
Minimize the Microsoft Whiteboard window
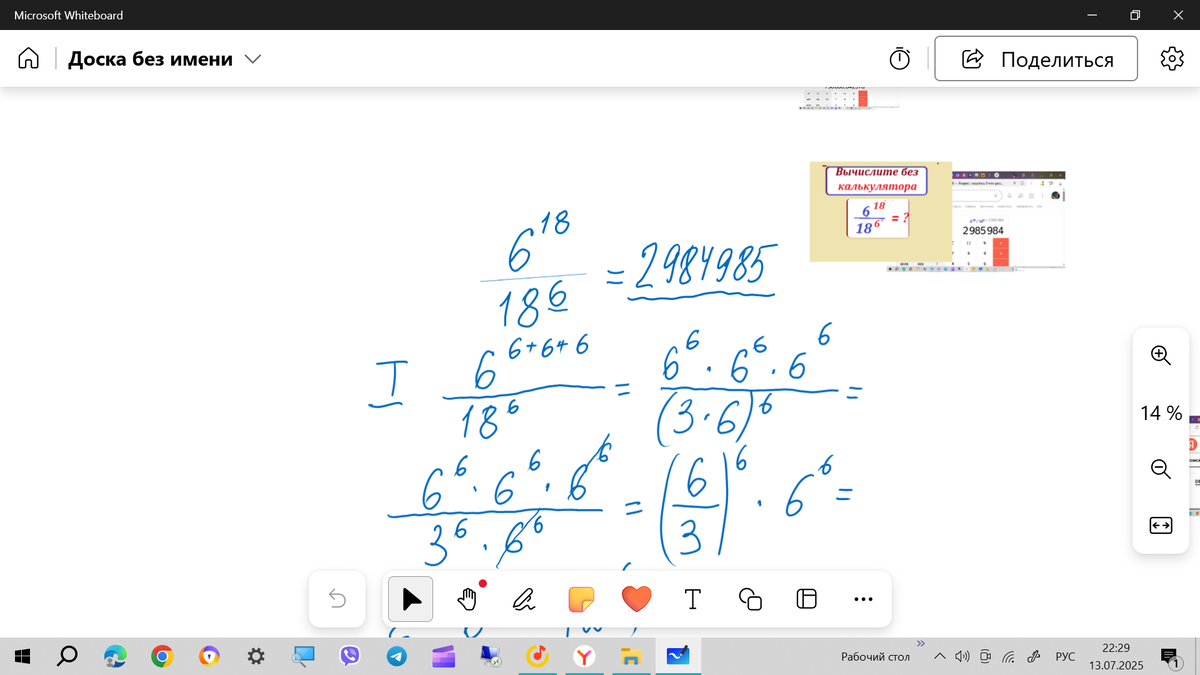coord(1091,15)
